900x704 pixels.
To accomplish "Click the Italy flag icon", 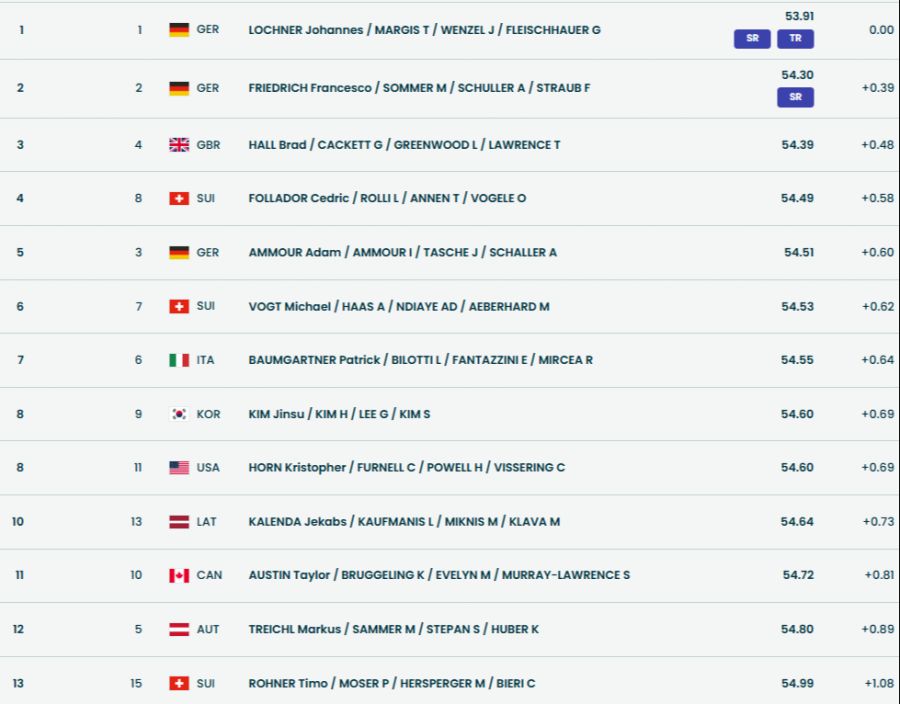I will (179, 360).
